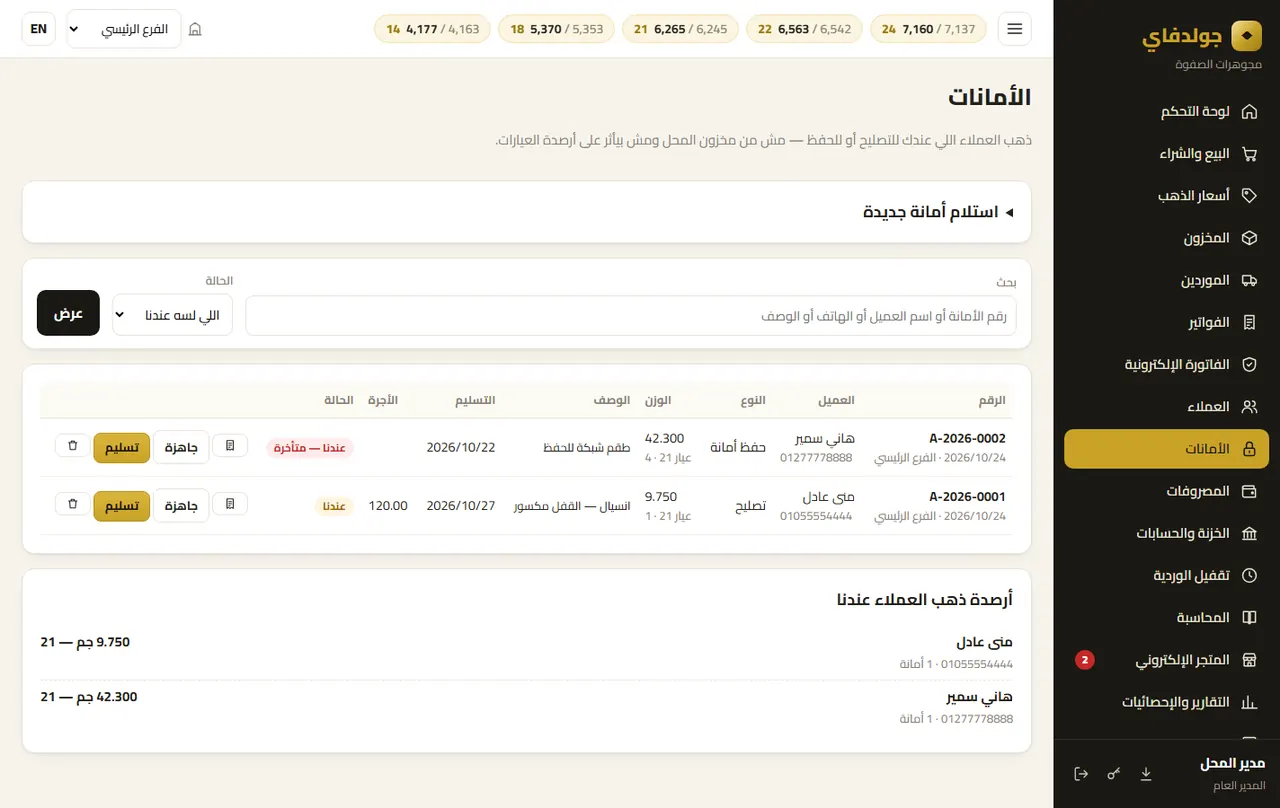The height and width of the screenshot is (808, 1280).
Task: Delete the A-2026-0001 deposit via trash icon
Action: pos(72,504)
